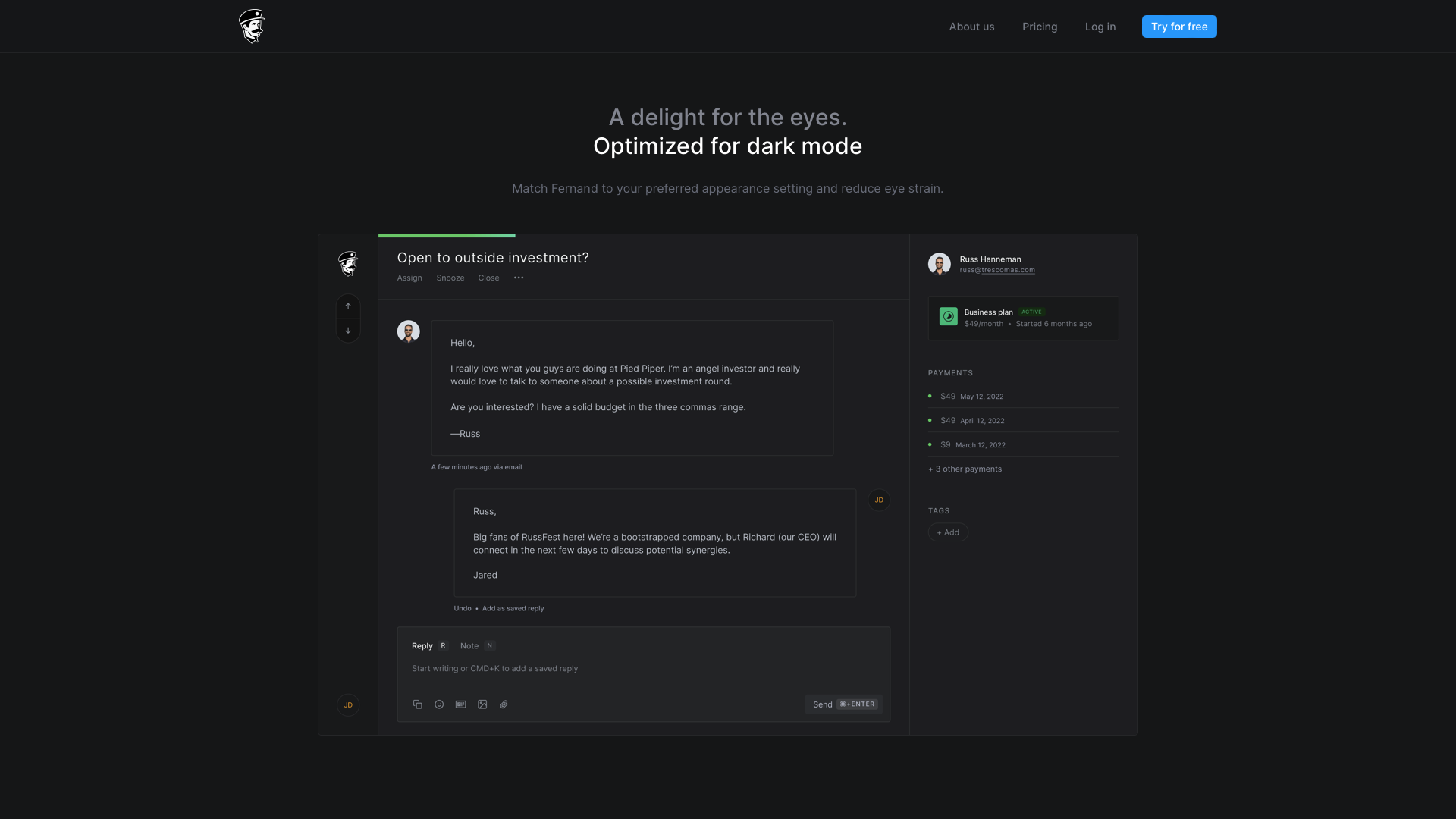
Task: Click the russ@trescomas.com email link
Action: 997,271
